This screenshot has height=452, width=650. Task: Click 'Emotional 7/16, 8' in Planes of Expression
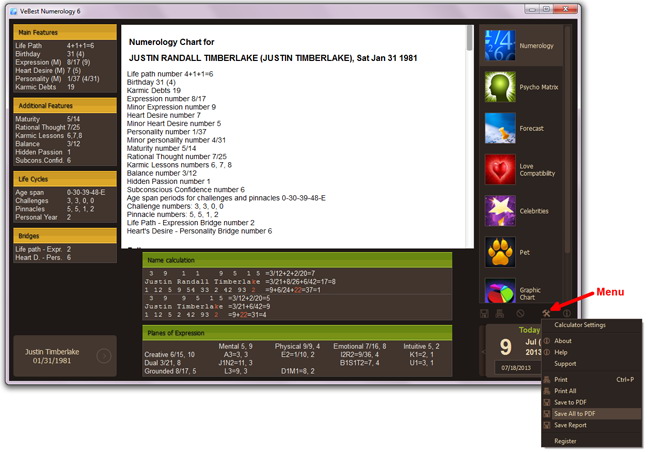[360, 346]
